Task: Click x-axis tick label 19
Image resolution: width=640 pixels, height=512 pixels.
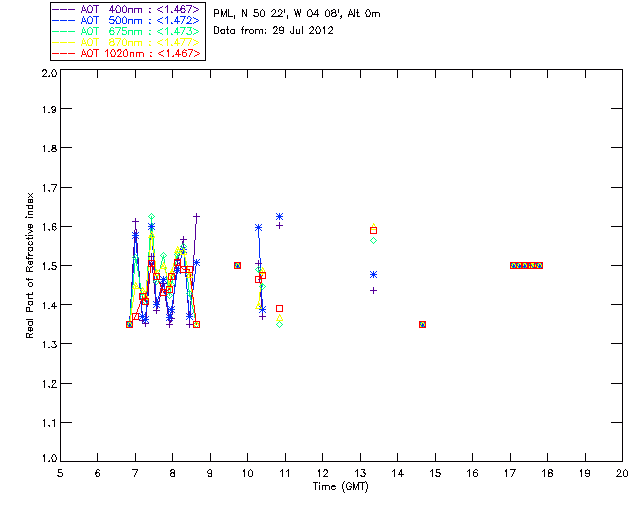Action: 585,473
